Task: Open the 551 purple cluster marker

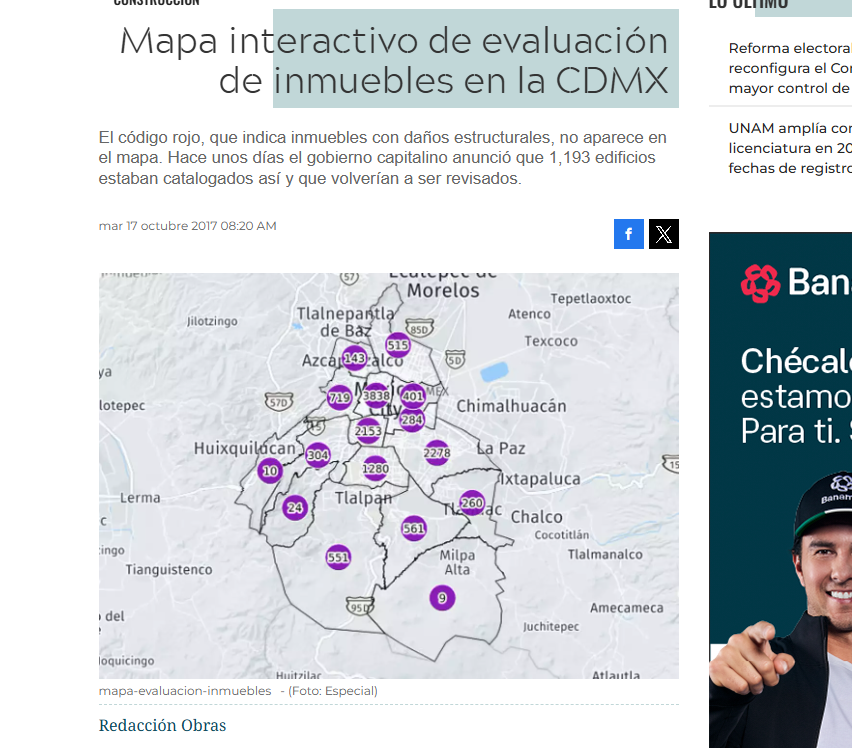Action: [338, 557]
